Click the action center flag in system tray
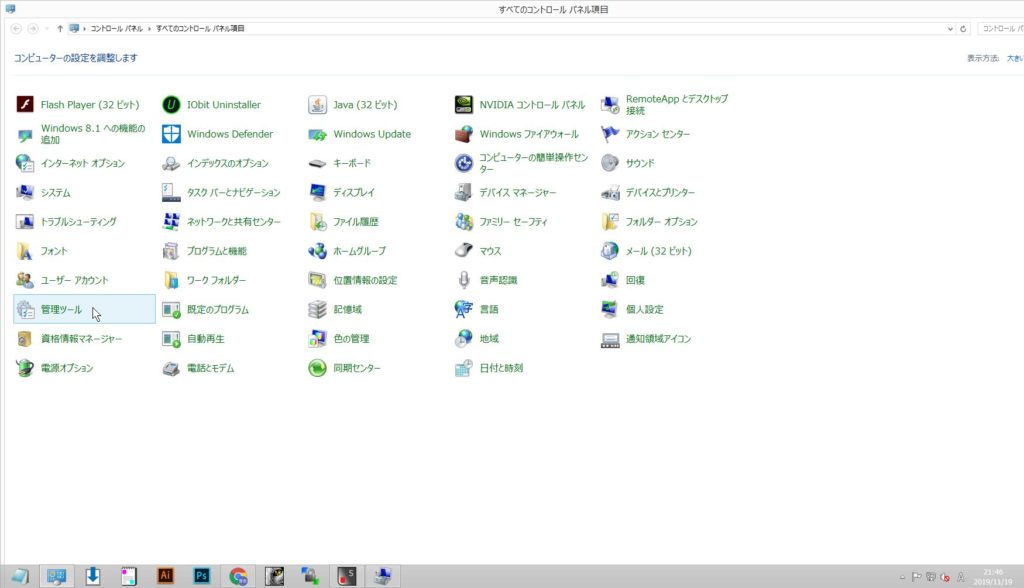1024x588 pixels. point(916,577)
